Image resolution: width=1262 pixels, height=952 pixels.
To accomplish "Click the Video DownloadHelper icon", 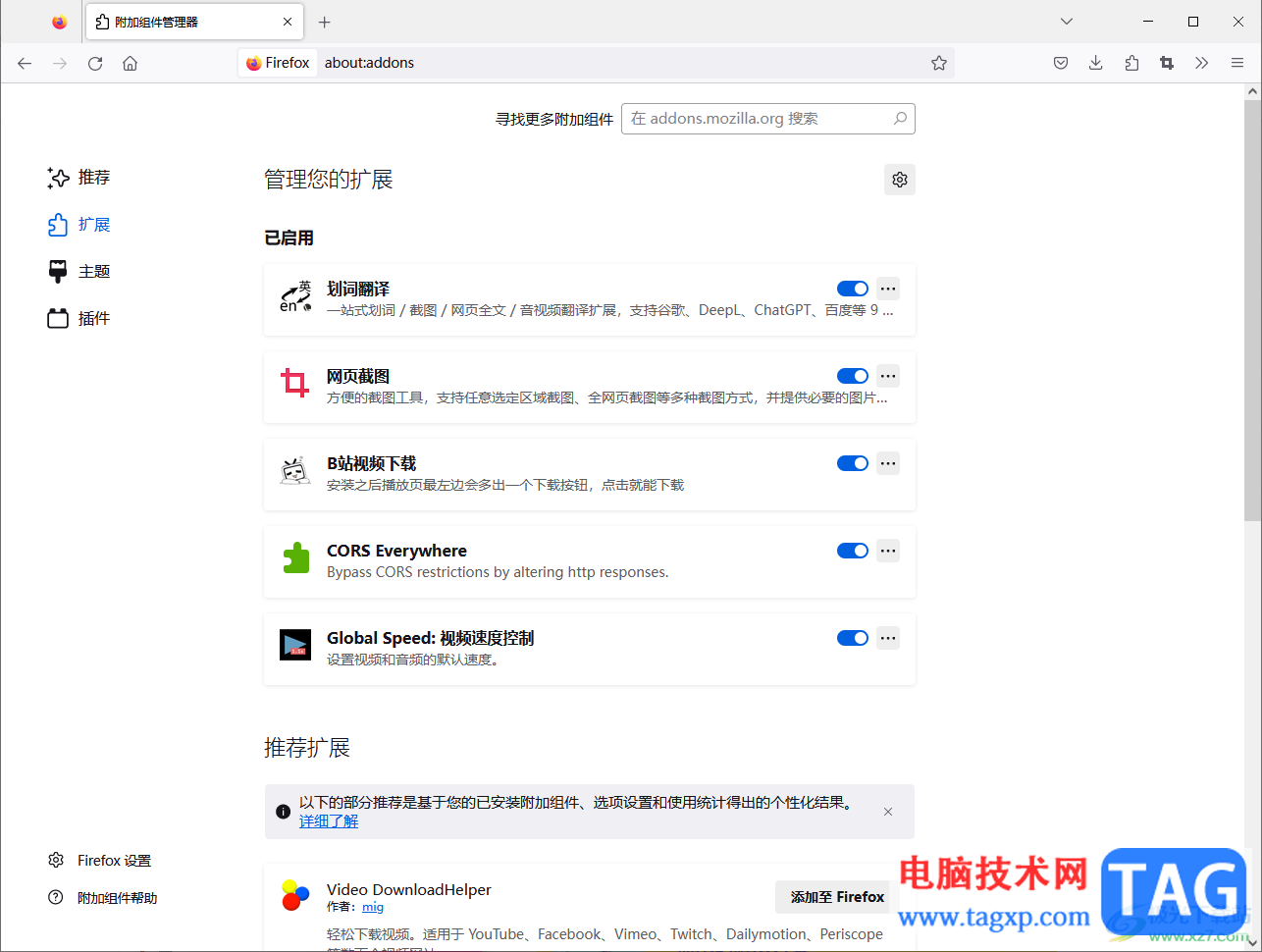I will click(x=295, y=895).
